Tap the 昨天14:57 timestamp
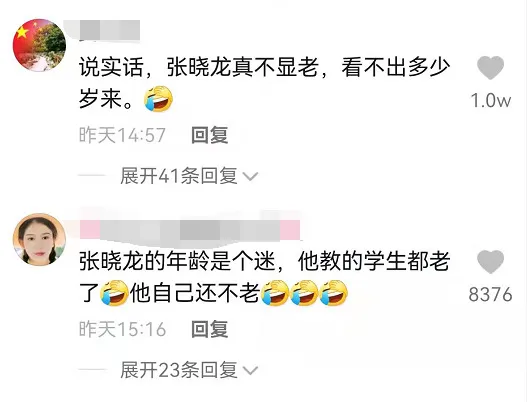Viewport: 527px width, 402px height. (122, 135)
